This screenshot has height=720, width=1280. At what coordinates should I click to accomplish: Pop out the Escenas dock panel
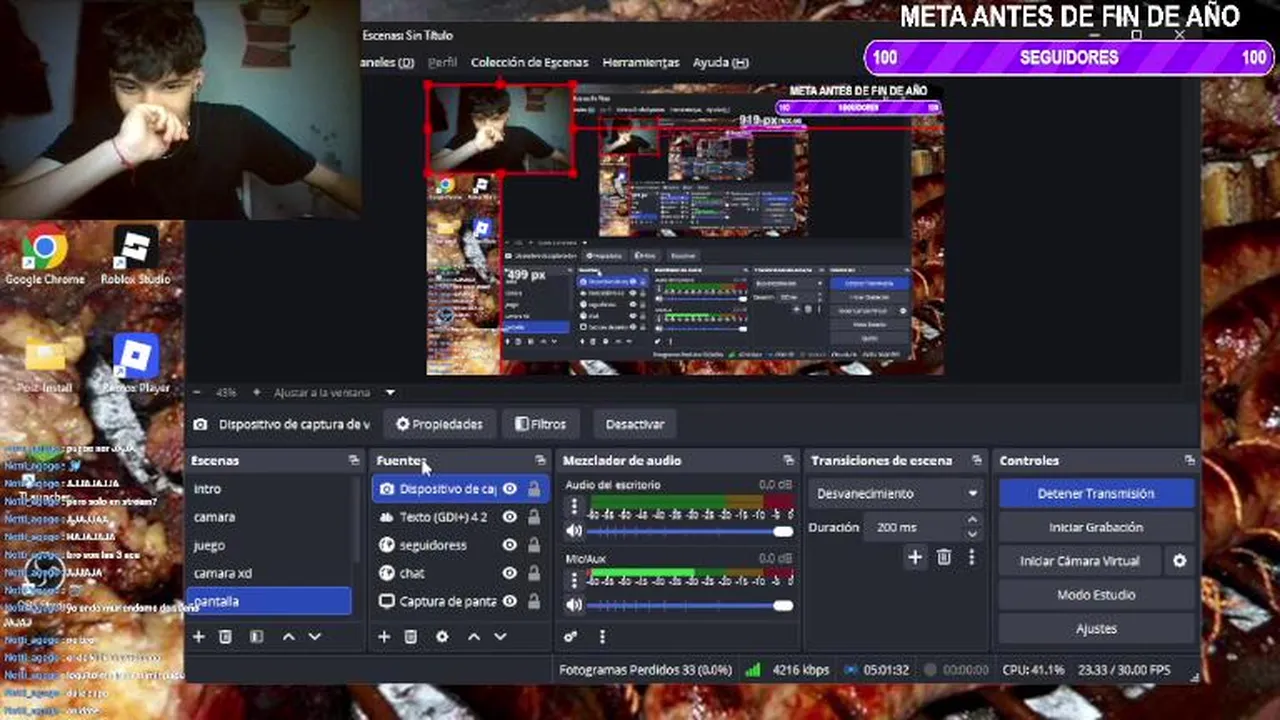coord(353,460)
